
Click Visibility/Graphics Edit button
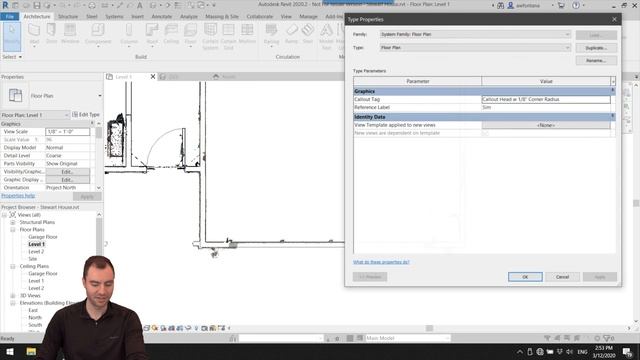(x=67, y=172)
